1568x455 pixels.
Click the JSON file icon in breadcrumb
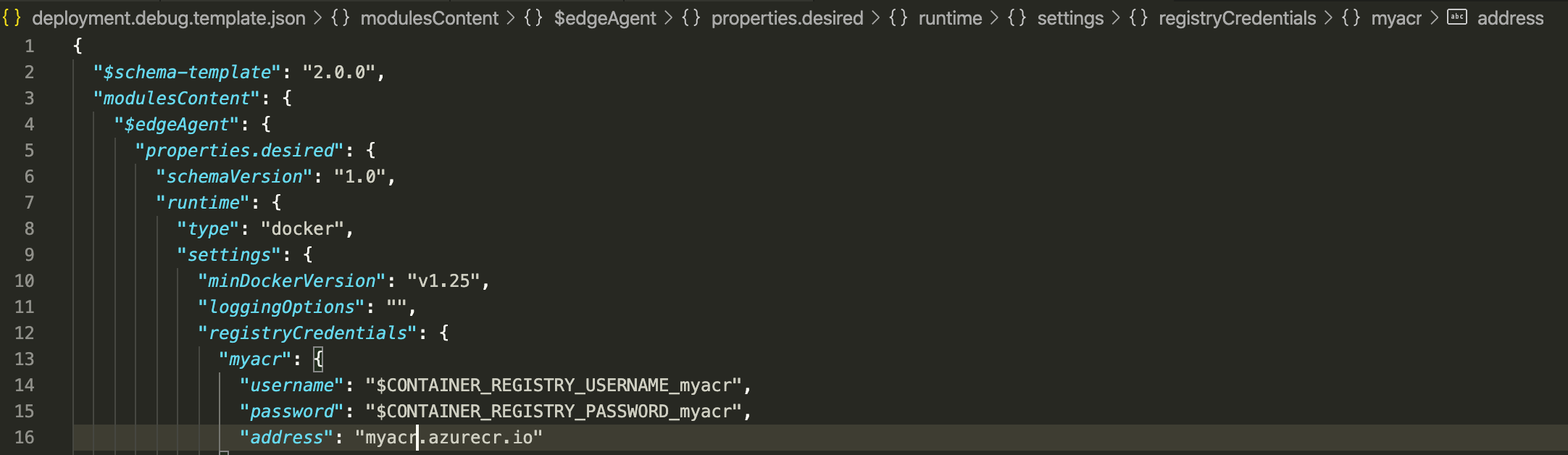coord(12,18)
